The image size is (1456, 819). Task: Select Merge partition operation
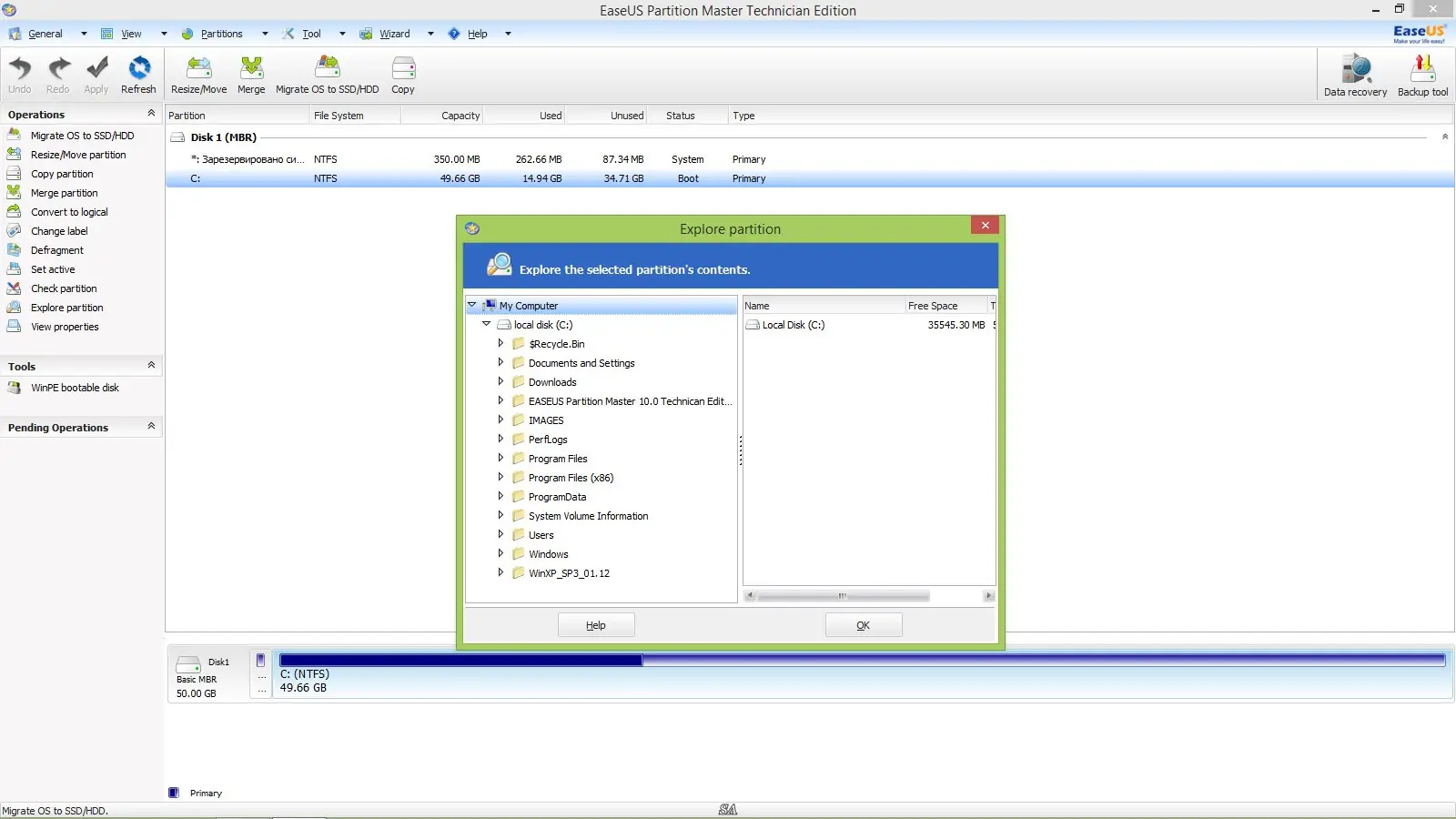click(64, 193)
